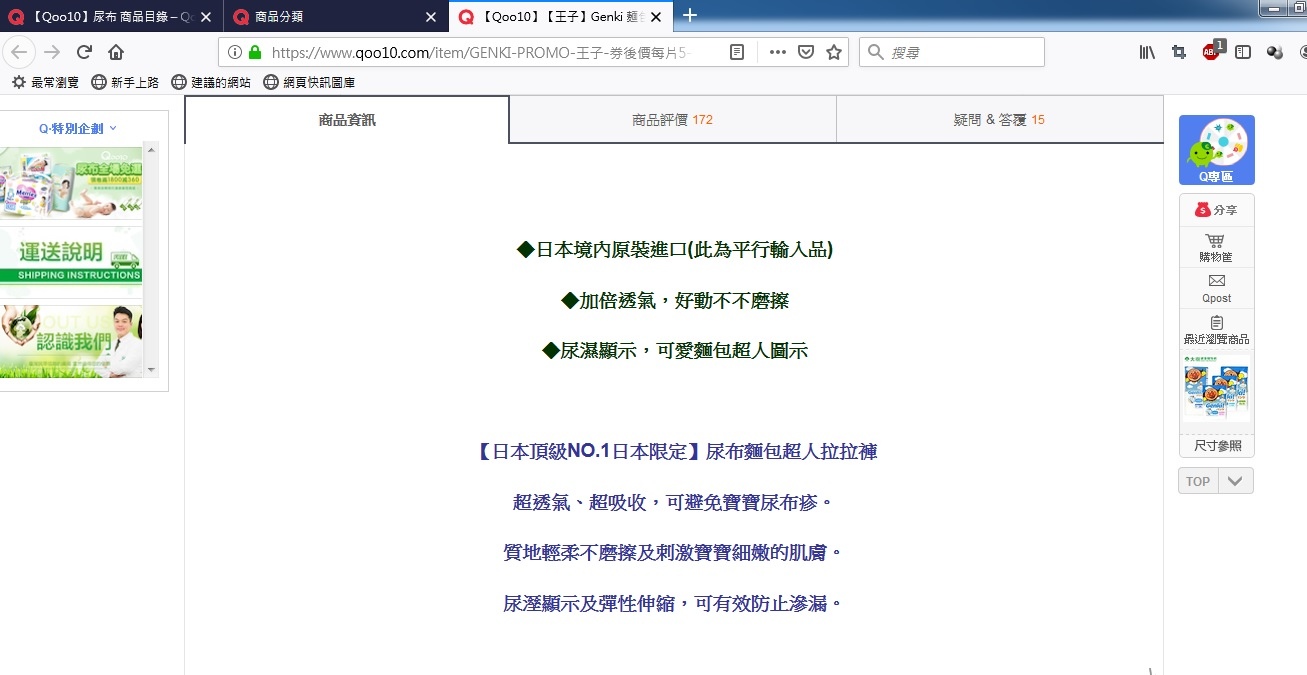Expand the Q·特別企劃 dropdown
The image size is (1307, 675).
tap(78, 128)
